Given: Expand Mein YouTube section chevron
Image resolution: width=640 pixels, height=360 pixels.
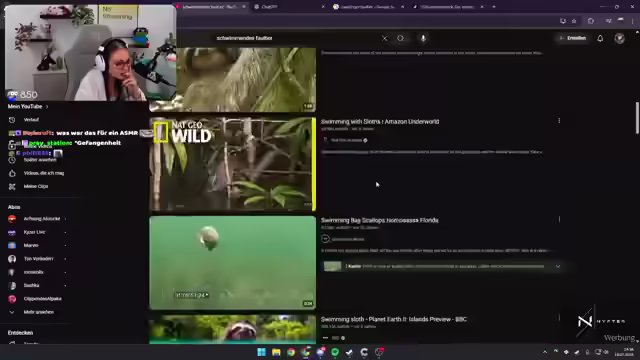Looking at the screenshot, I should coord(47,107).
